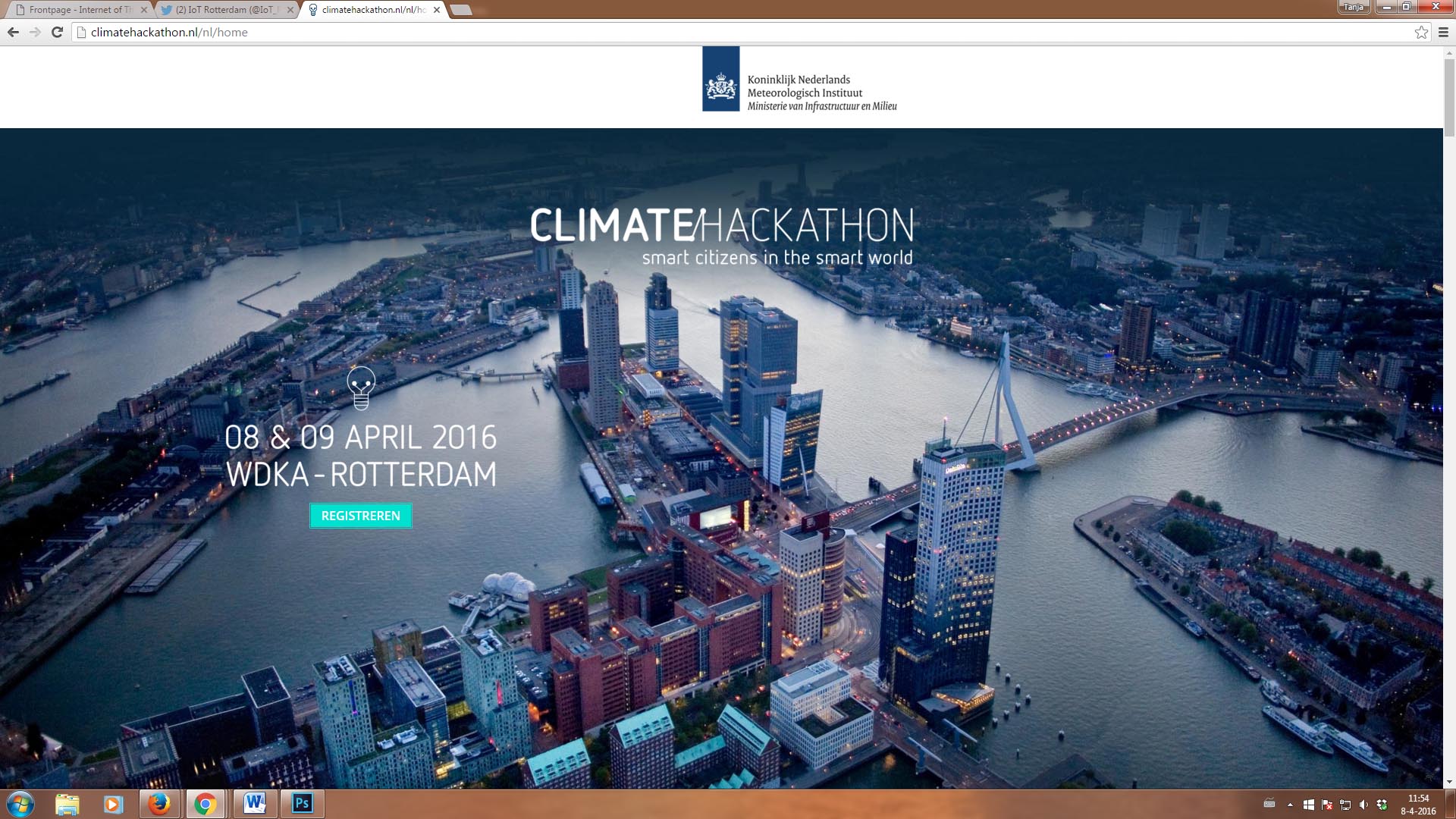The width and height of the screenshot is (1456, 819).
Task: Click the REGISTREREN button
Action: click(361, 516)
